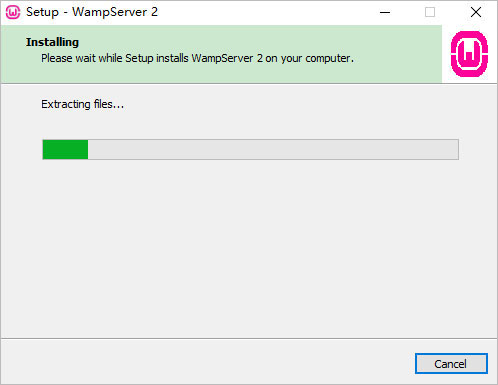Screen dimensions: 498x385
Task: Click the "Extracting files..." status text
Action: (82, 104)
